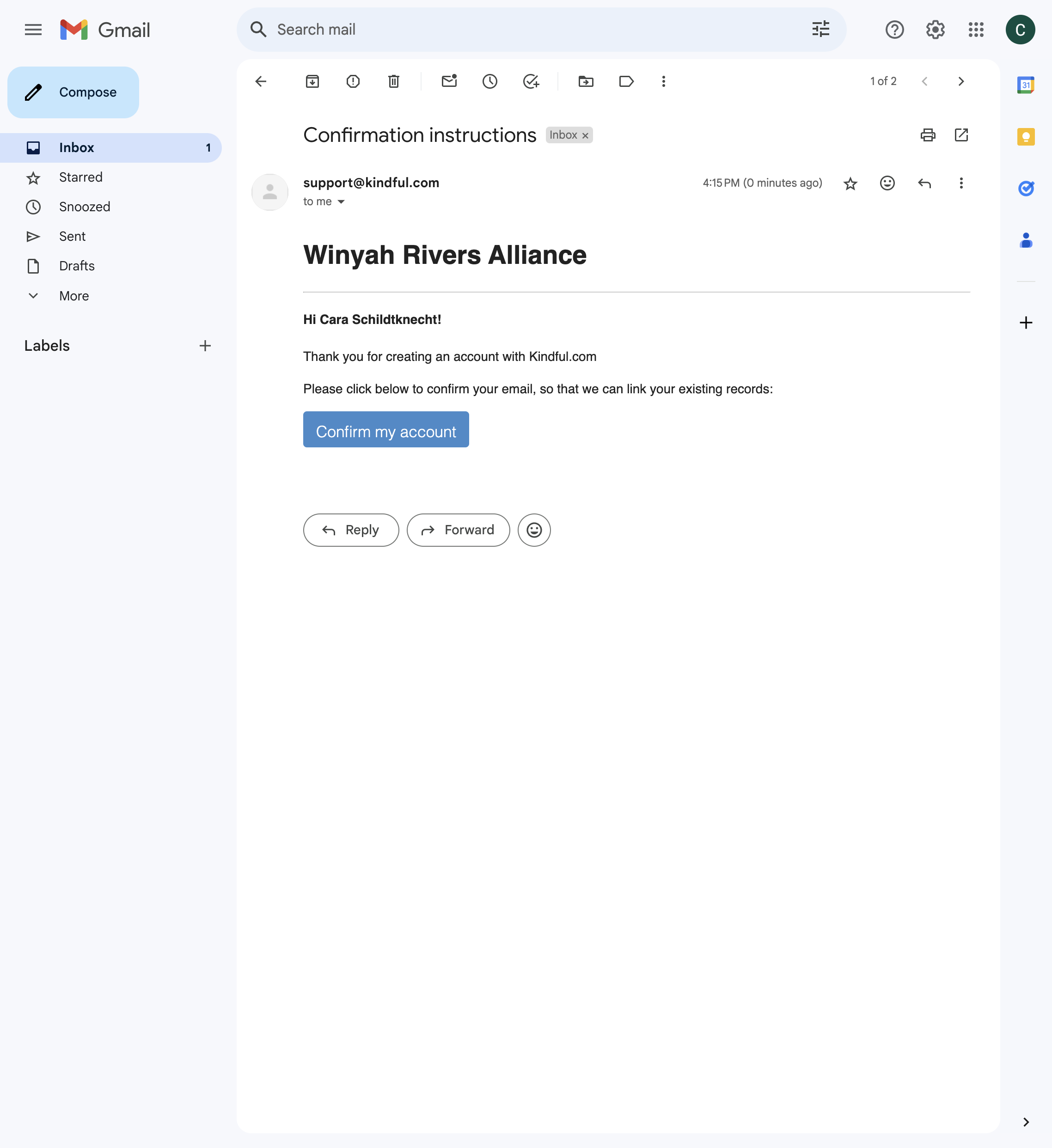Report email as spam

click(x=353, y=81)
